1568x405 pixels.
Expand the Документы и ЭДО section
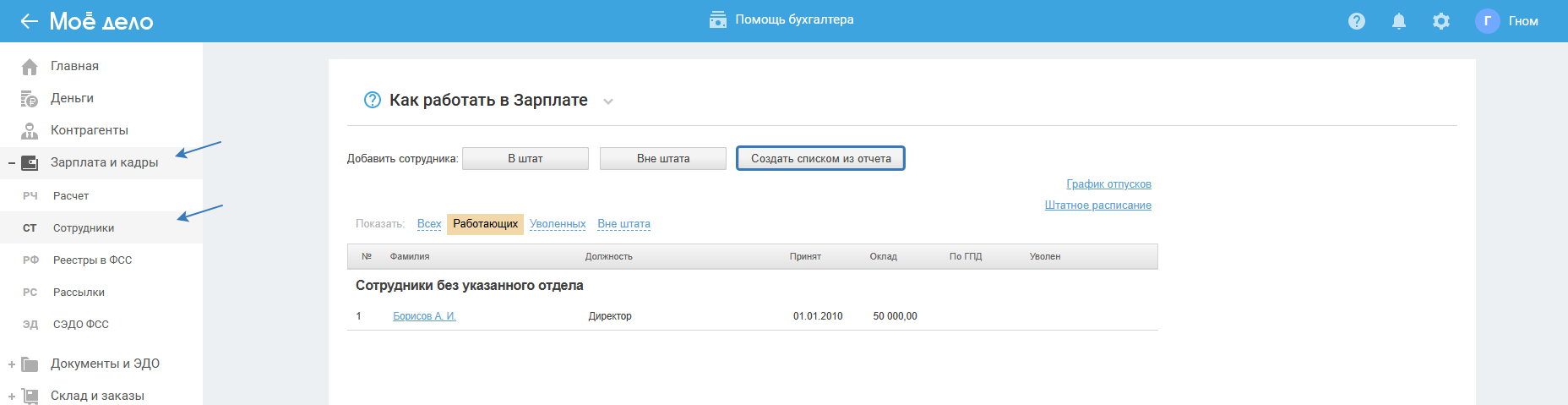12,364
